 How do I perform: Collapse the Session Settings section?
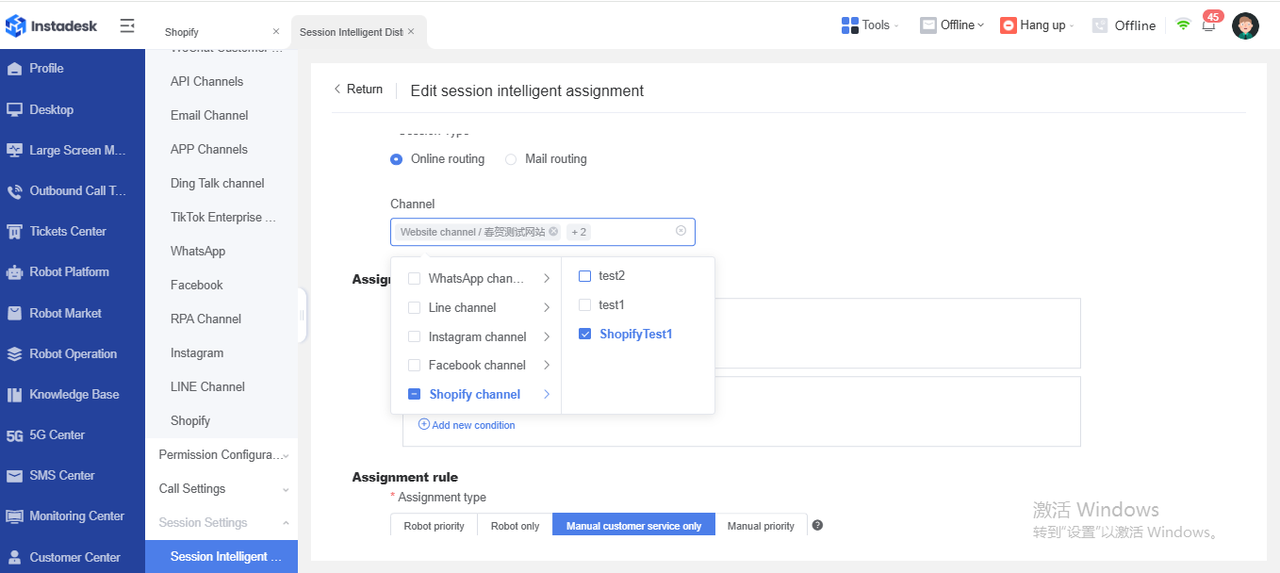pos(285,523)
